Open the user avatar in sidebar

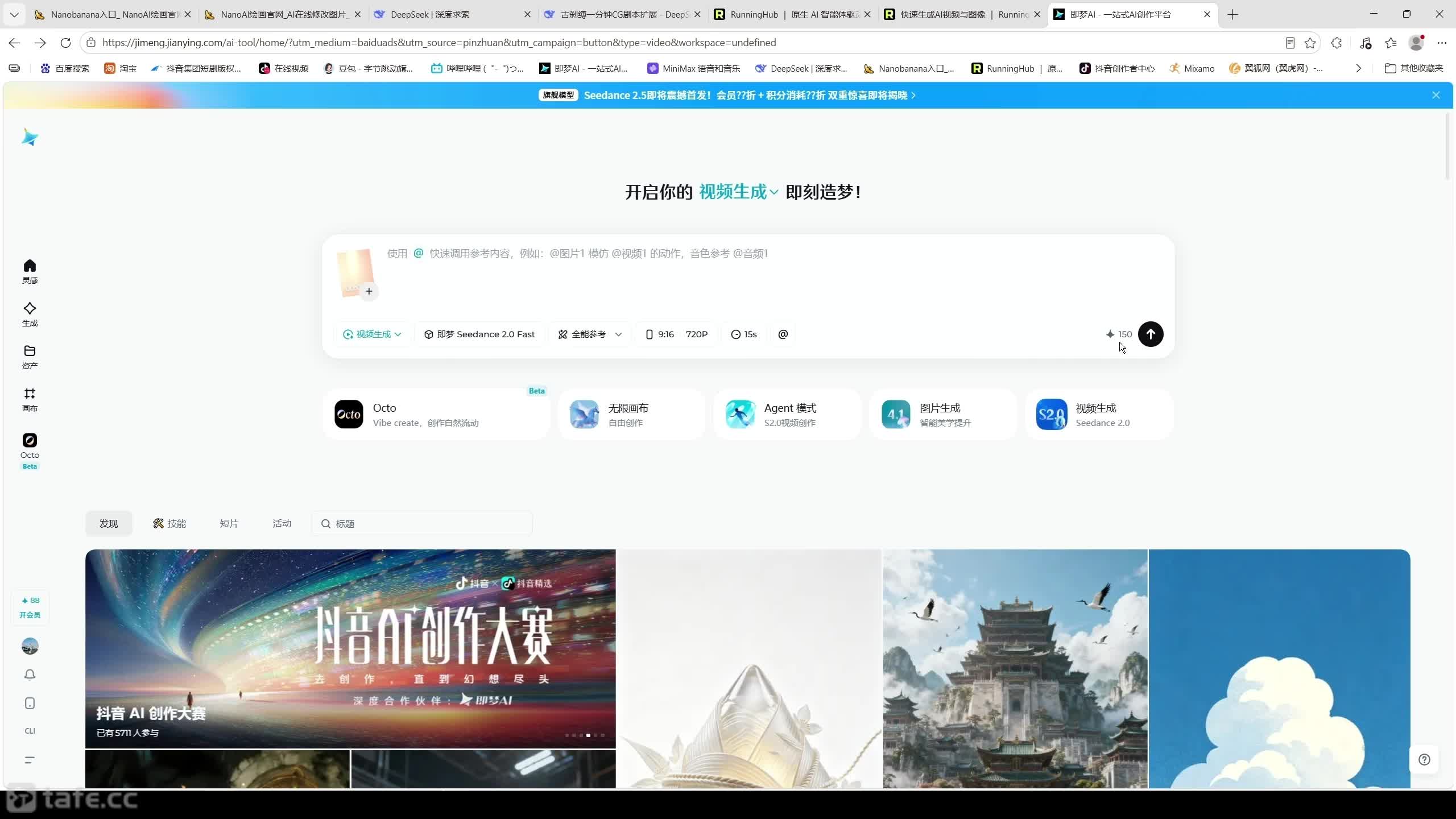click(30, 646)
